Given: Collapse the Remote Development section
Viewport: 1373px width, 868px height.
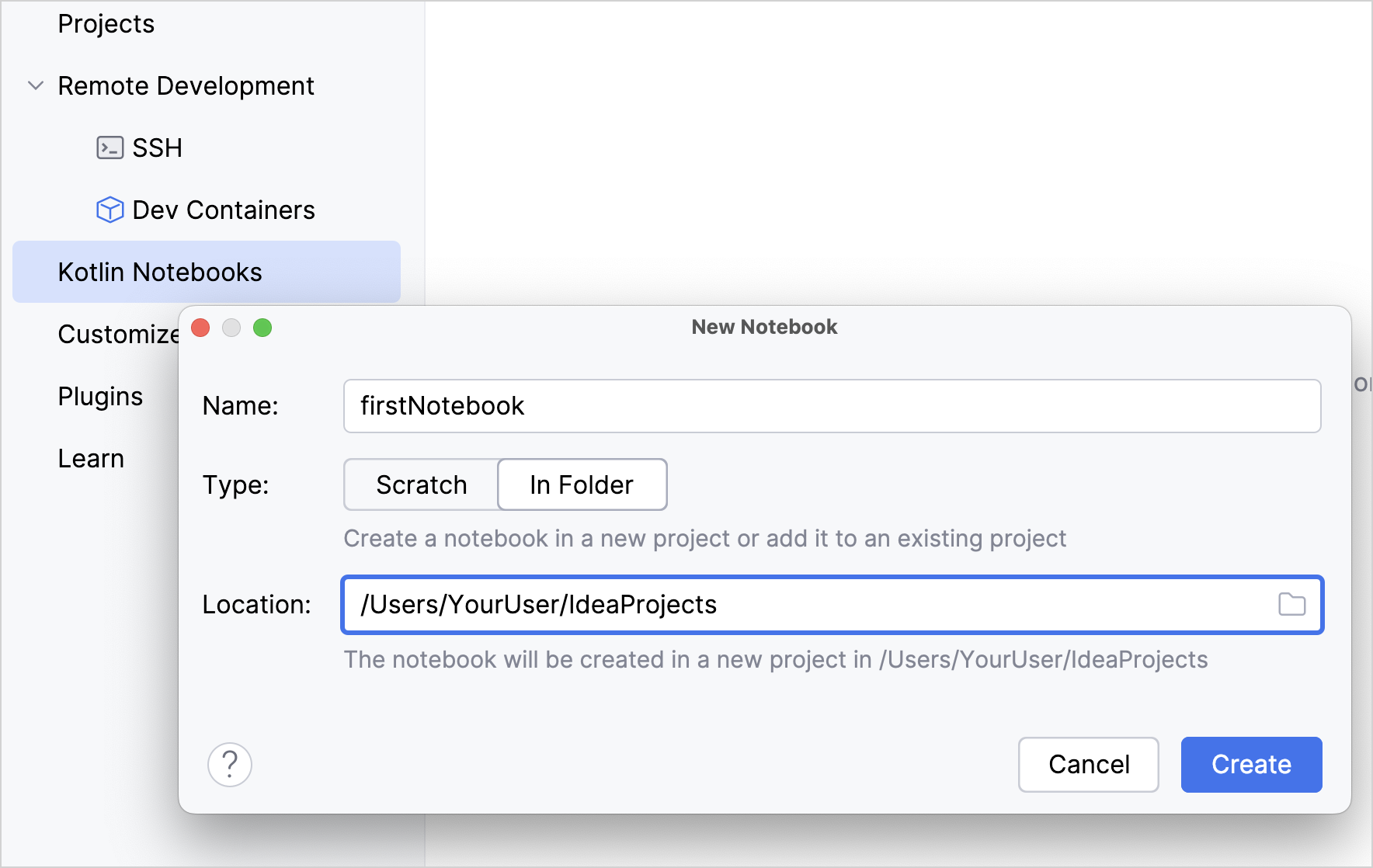Looking at the screenshot, I should tap(35, 85).
